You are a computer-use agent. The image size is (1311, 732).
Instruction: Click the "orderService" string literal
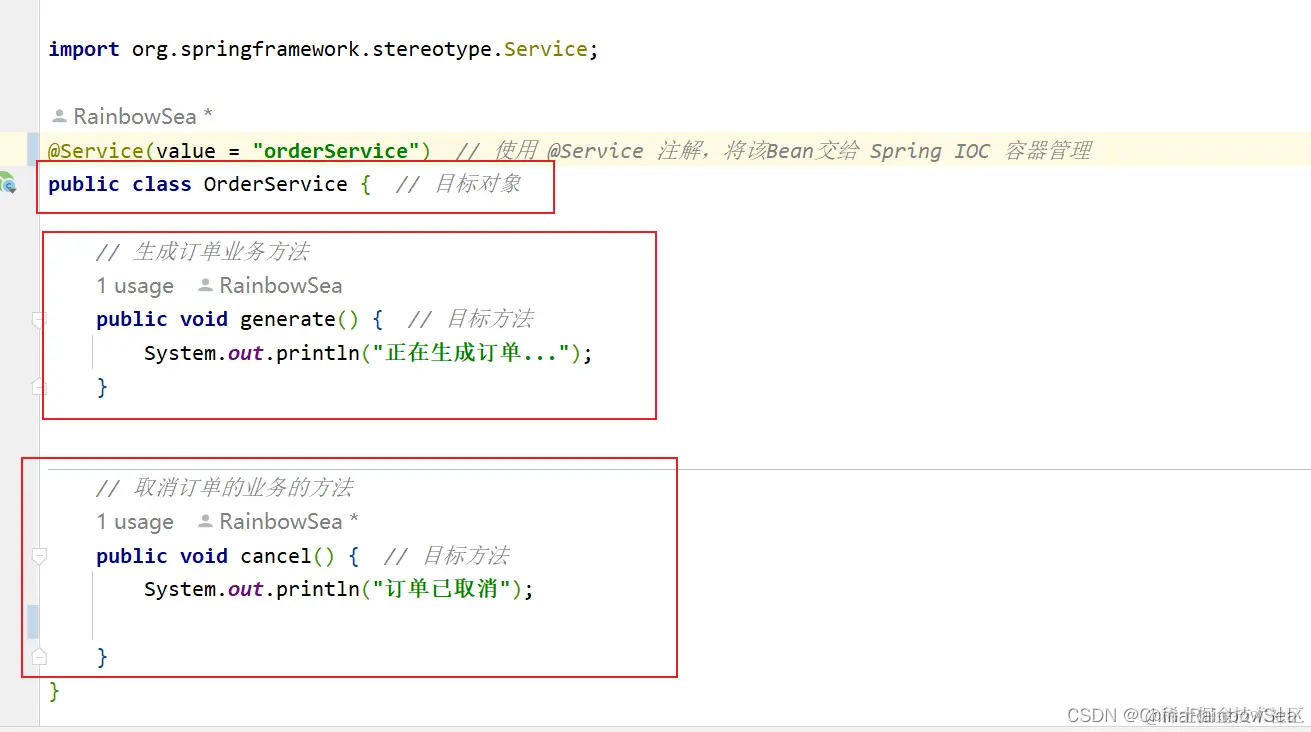(x=336, y=151)
